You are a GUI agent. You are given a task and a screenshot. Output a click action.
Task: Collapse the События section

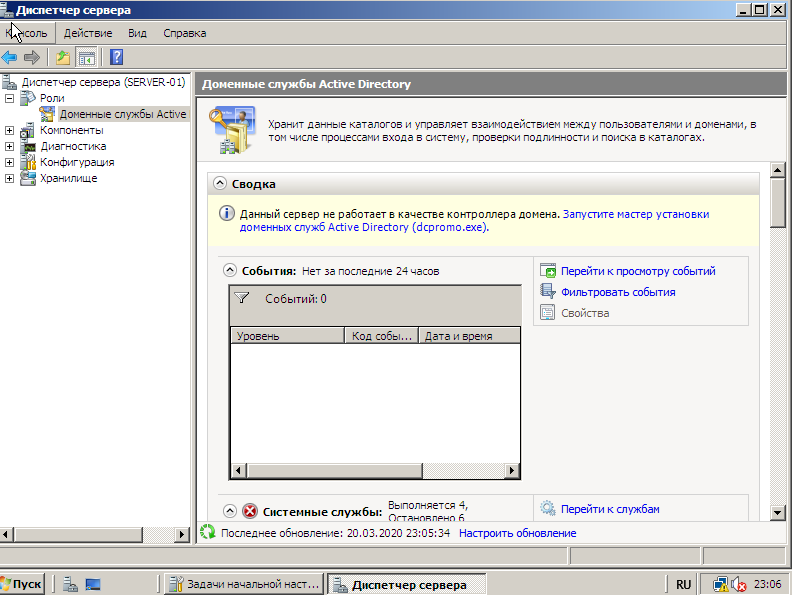(230, 270)
